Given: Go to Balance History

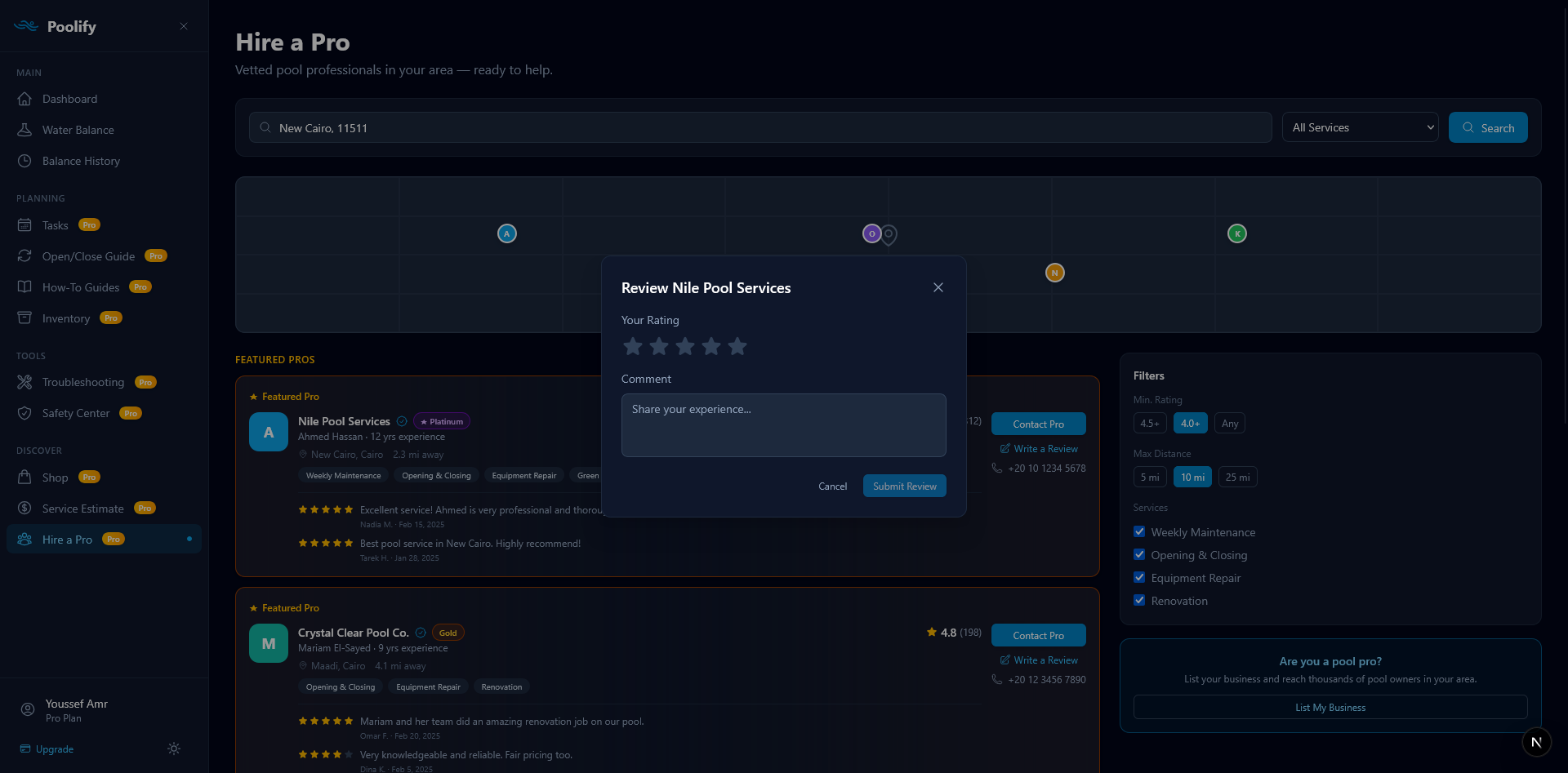Looking at the screenshot, I should pos(104,161).
